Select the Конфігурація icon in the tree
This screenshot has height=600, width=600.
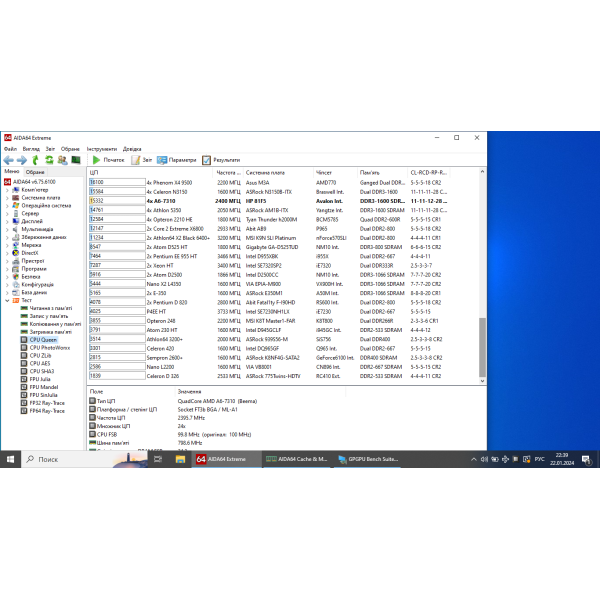tap(16, 285)
